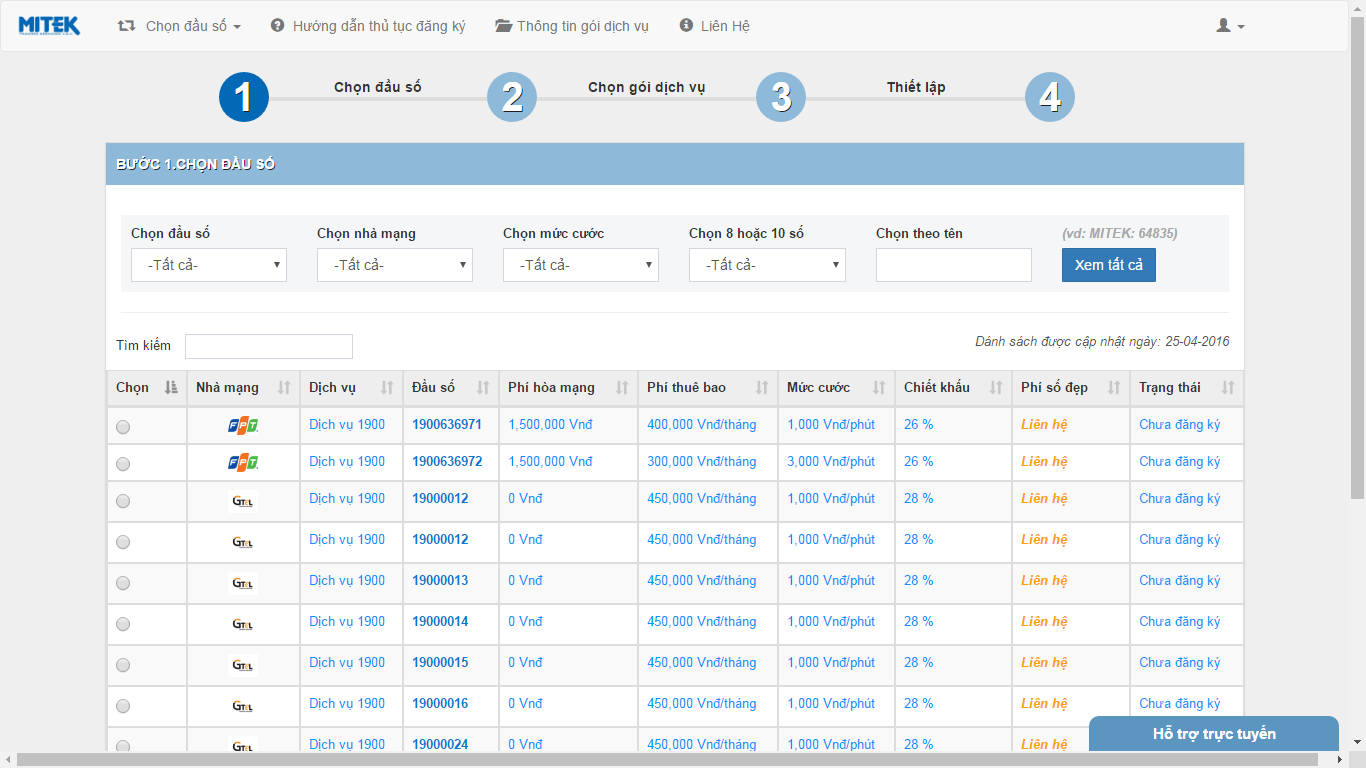Go to step 3 circle
Viewport: 1366px width, 768px height.
tap(781, 97)
